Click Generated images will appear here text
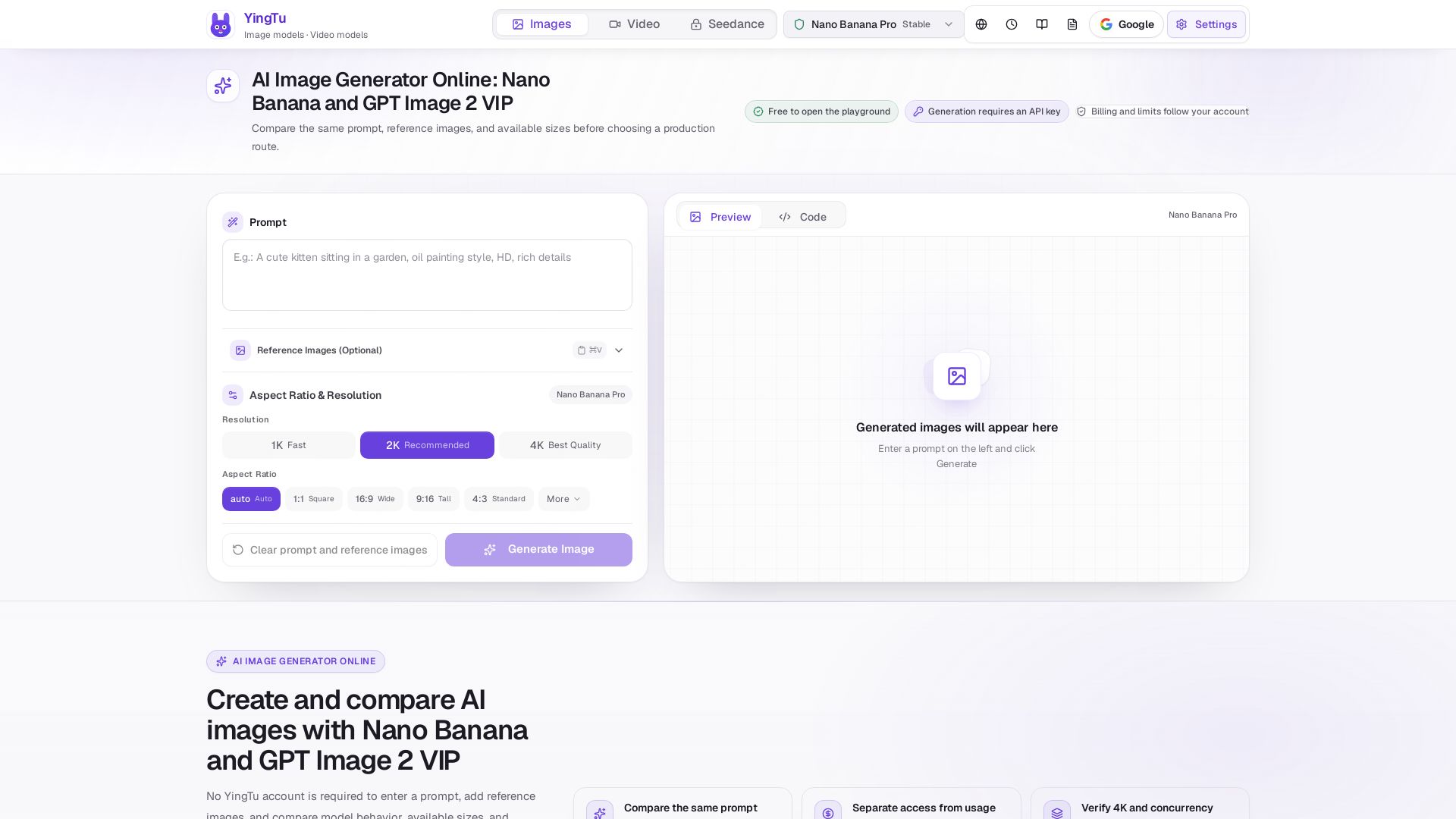 tap(957, 427)
